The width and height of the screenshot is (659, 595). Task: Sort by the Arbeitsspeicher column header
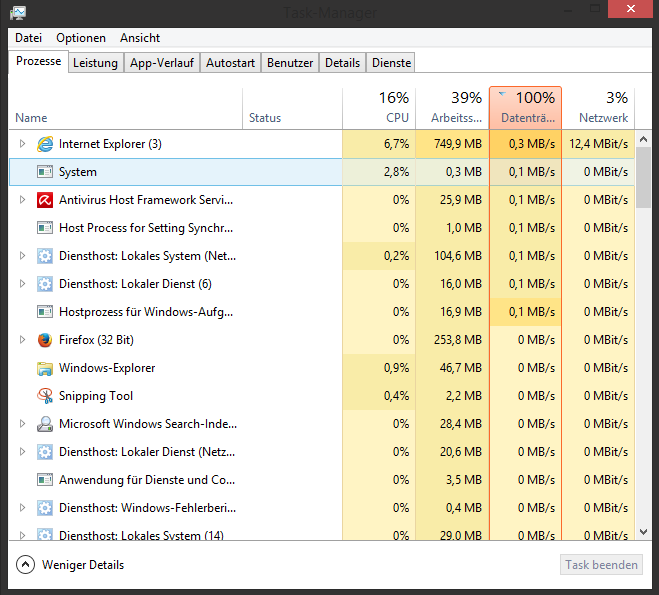453,108
